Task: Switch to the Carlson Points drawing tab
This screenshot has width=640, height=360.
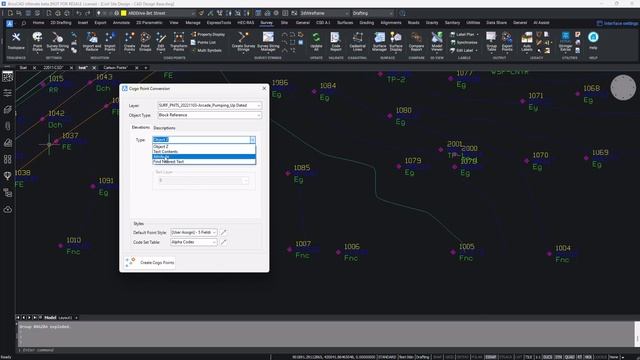Action: point(116,68)
